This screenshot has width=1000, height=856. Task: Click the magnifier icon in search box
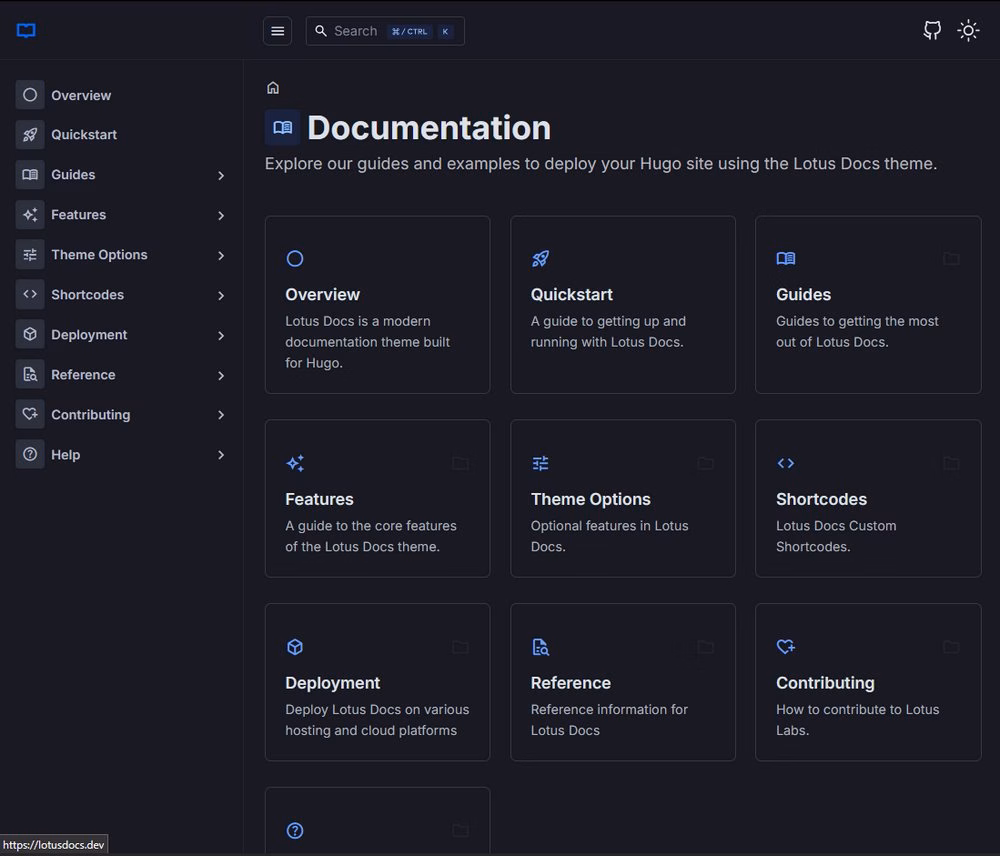coord(321,31)
